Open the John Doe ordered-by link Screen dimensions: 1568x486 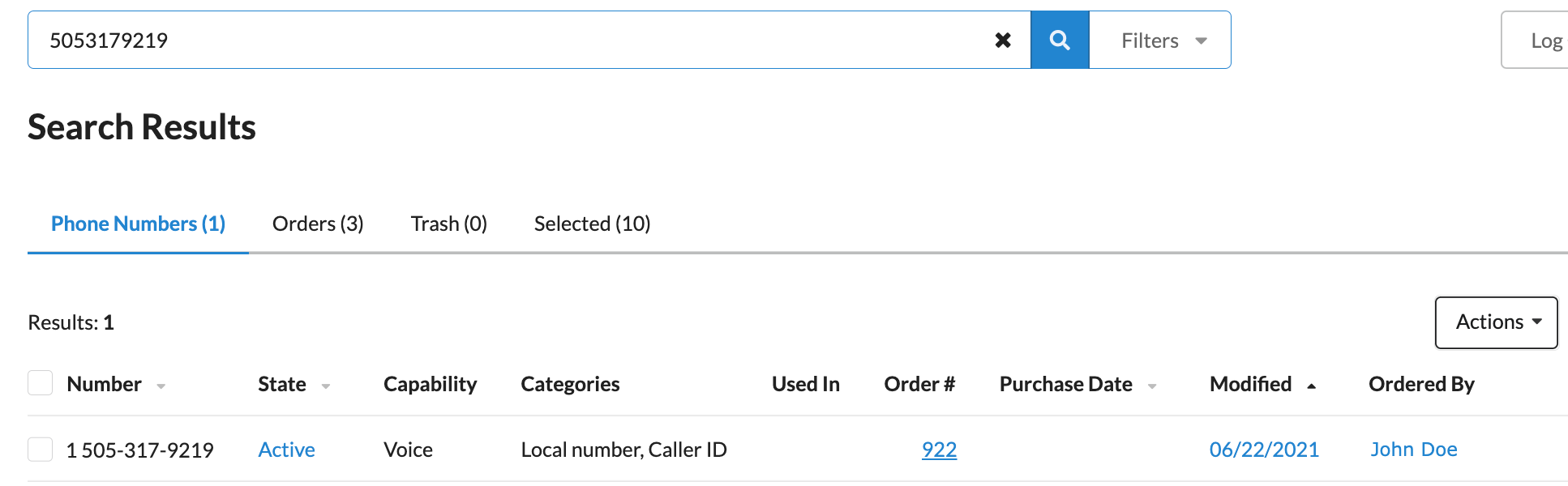coord(1414,450)
